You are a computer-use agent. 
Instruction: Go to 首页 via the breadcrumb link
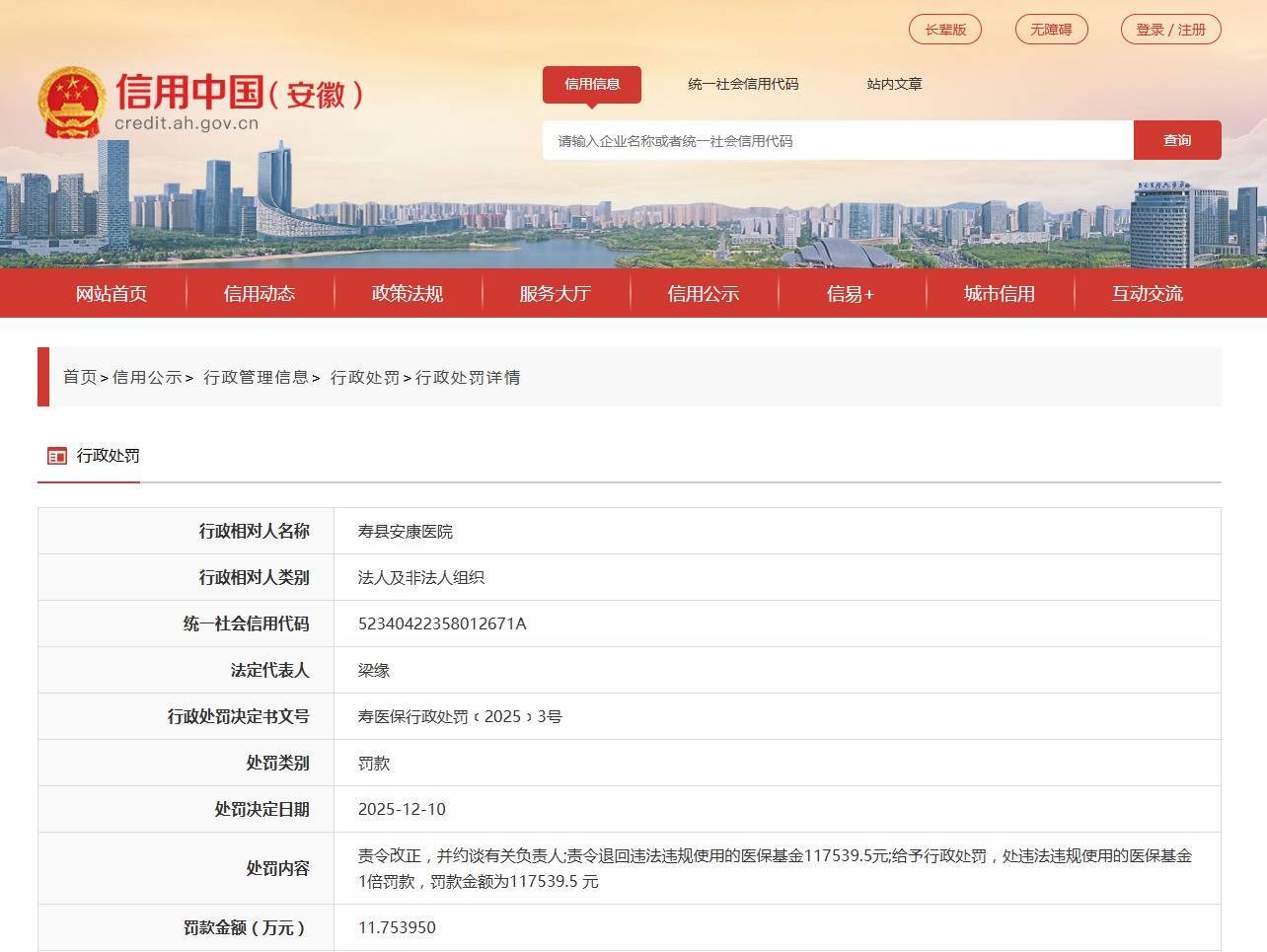tap(78, 377)
